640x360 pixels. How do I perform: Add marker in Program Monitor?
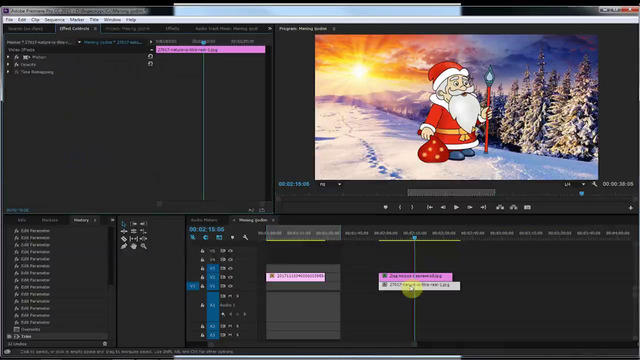point(385,207)
